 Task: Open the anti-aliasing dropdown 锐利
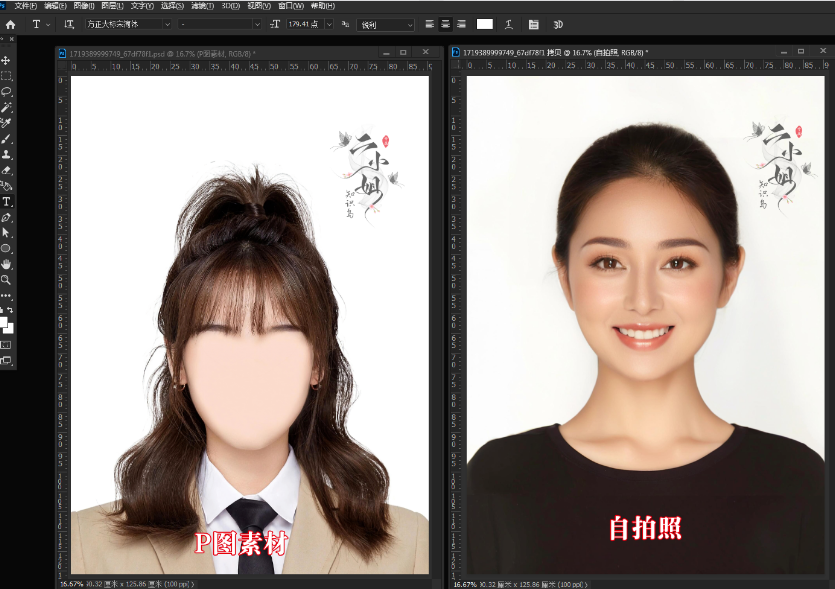coord(386,25)
